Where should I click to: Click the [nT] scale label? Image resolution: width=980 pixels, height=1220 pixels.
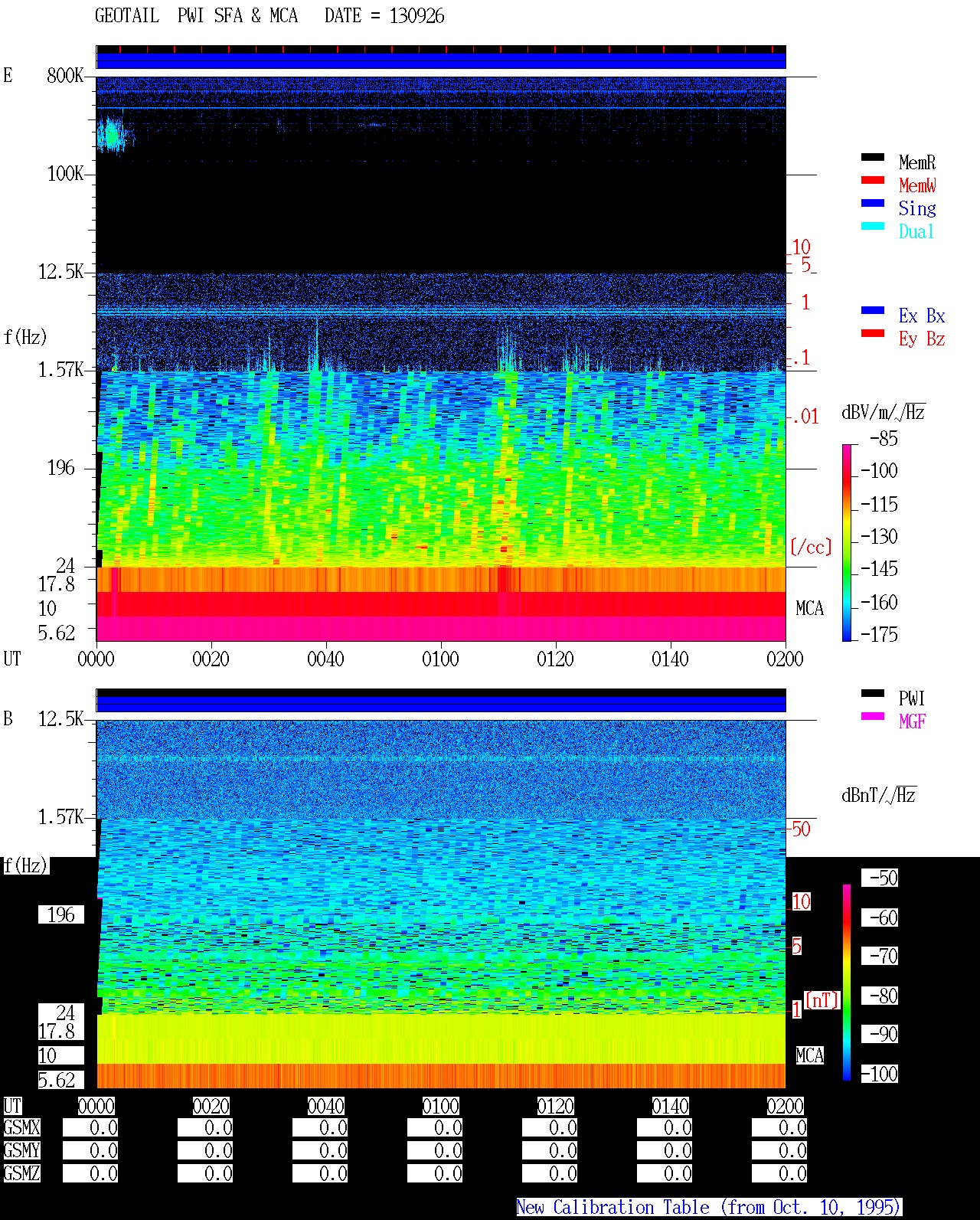pyautogui.click(x=822, y=999)
